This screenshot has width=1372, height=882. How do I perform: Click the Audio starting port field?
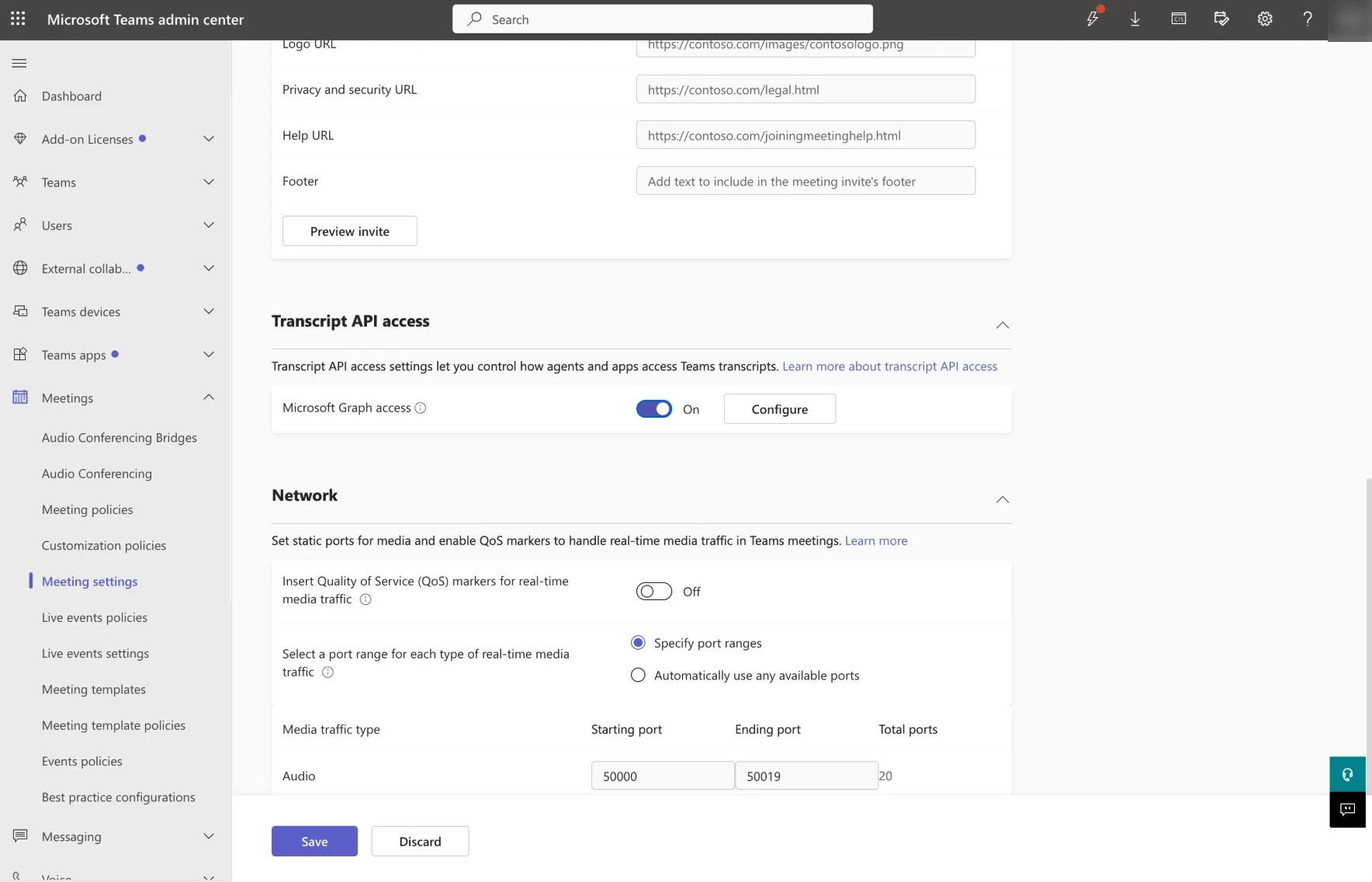pos(663,776)
